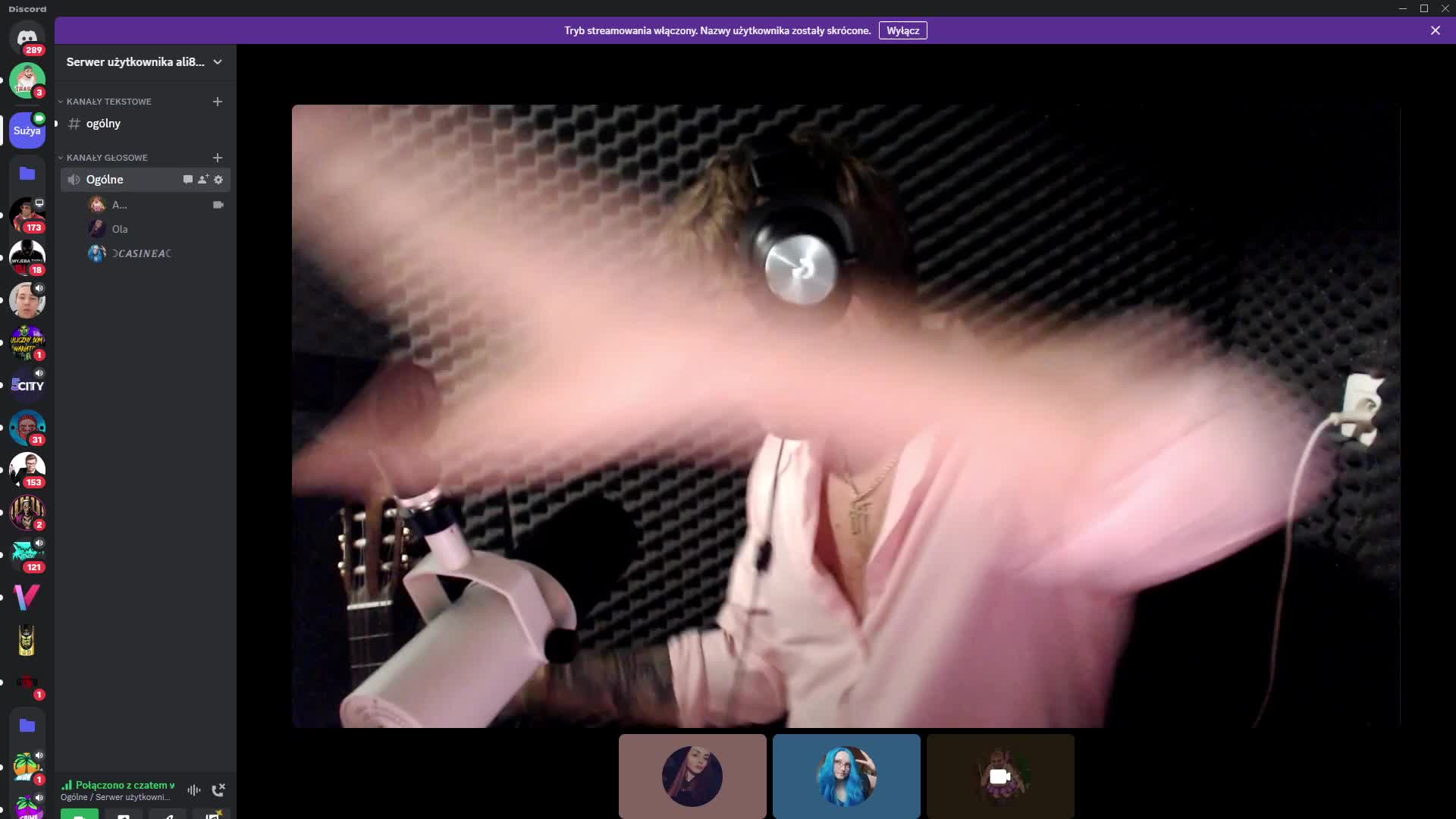
Task: Toggle camera with the green button
Action: pos(79,814)
